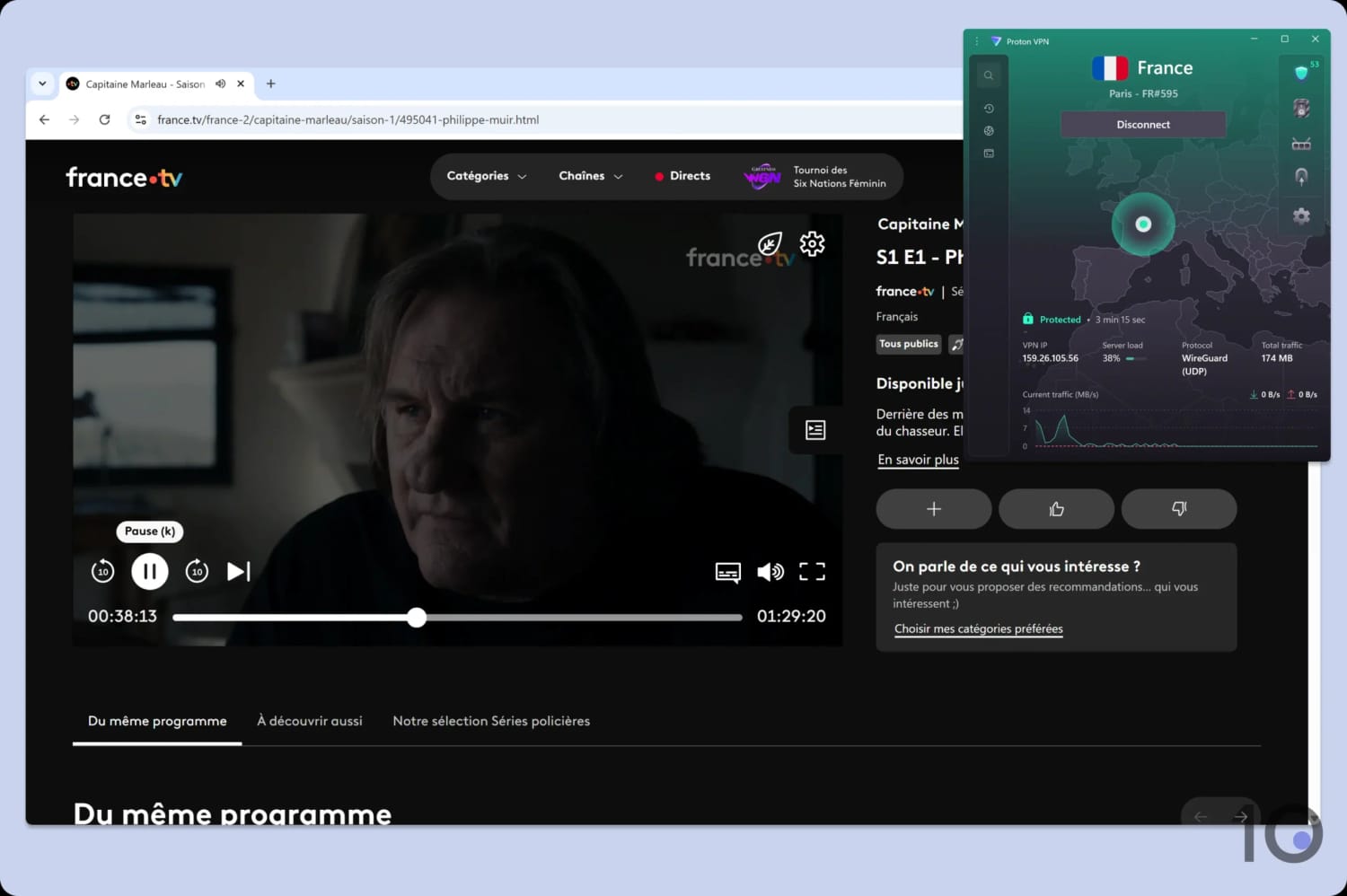Screen dimensions: 1347x896
Task: Select the Protected connection status label
Action: (x=1061, y=320)
